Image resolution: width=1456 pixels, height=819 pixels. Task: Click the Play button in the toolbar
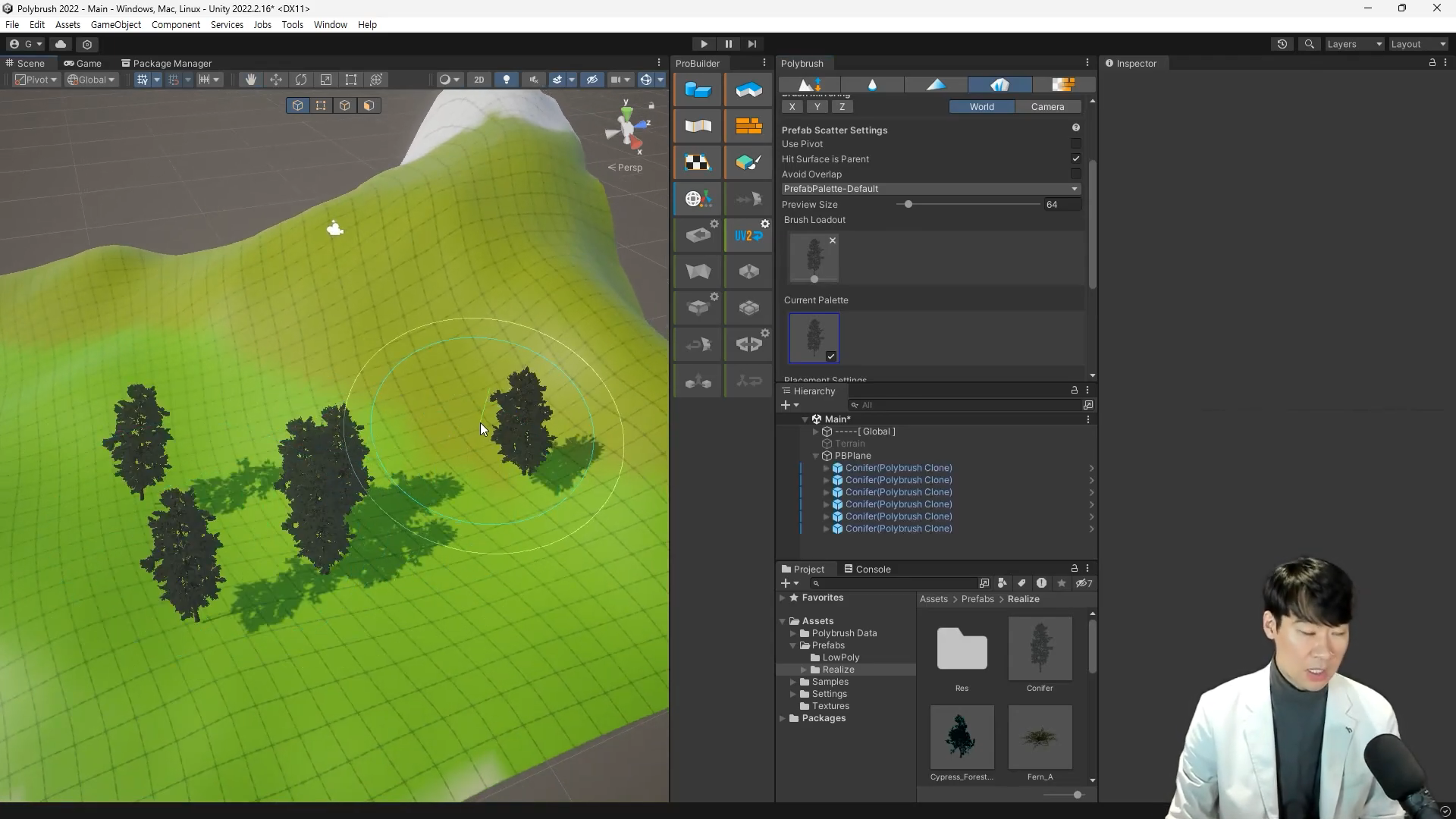tap(704, 44)
